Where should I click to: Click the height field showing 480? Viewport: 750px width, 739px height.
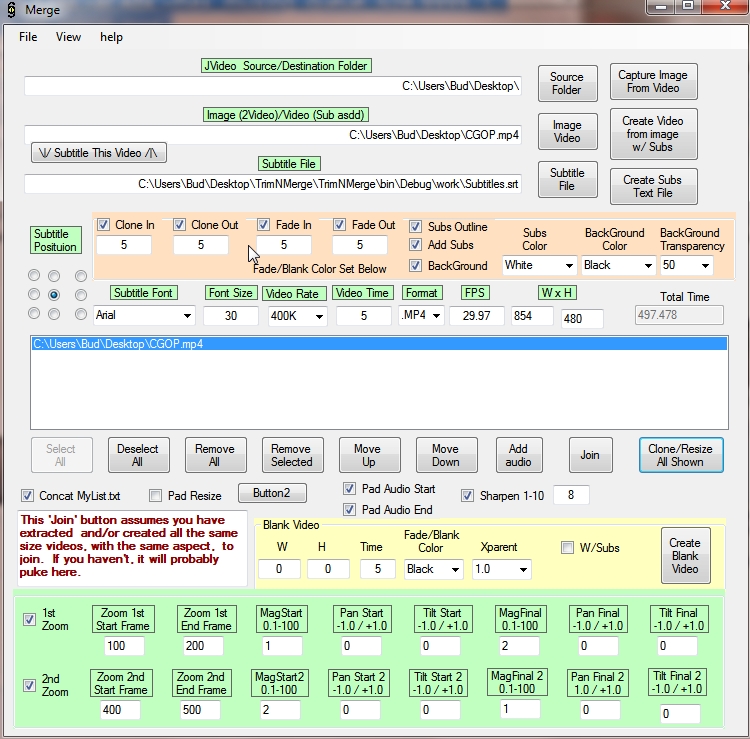[582, 319]
